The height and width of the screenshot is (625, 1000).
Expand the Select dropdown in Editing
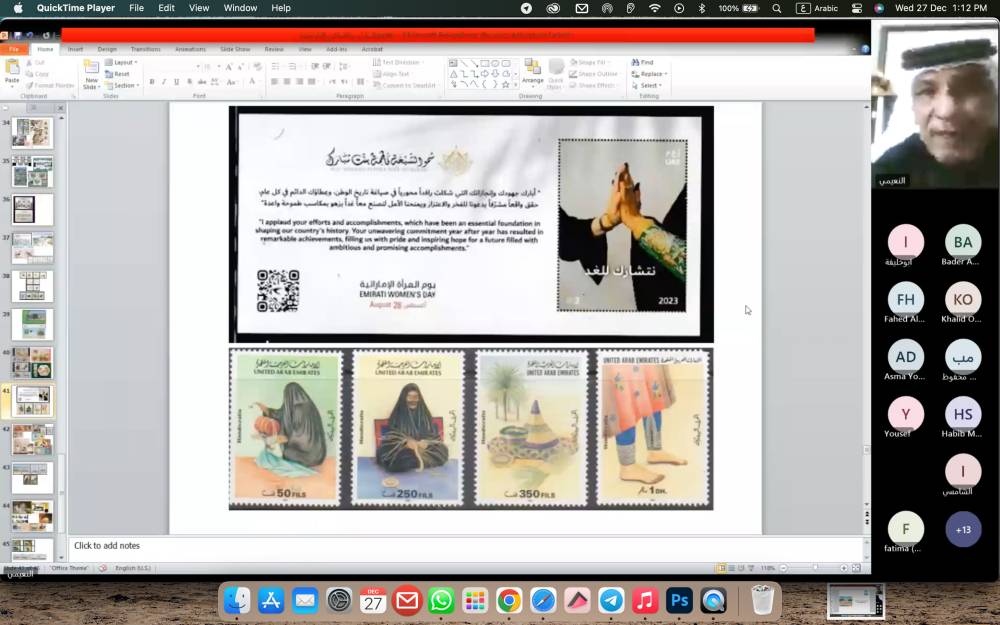tap(648, 85)
